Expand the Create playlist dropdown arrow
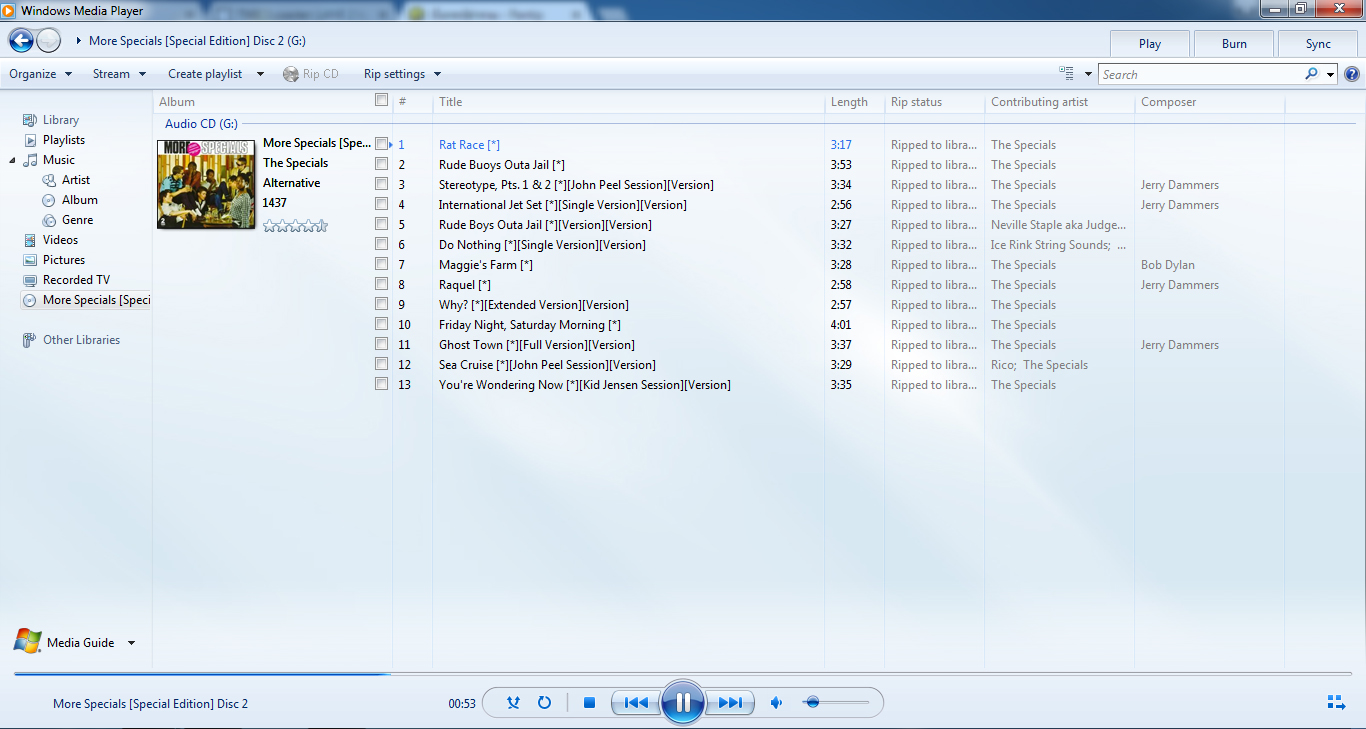Viewport: 1366px width, 729px height. [x=260, y=74]
